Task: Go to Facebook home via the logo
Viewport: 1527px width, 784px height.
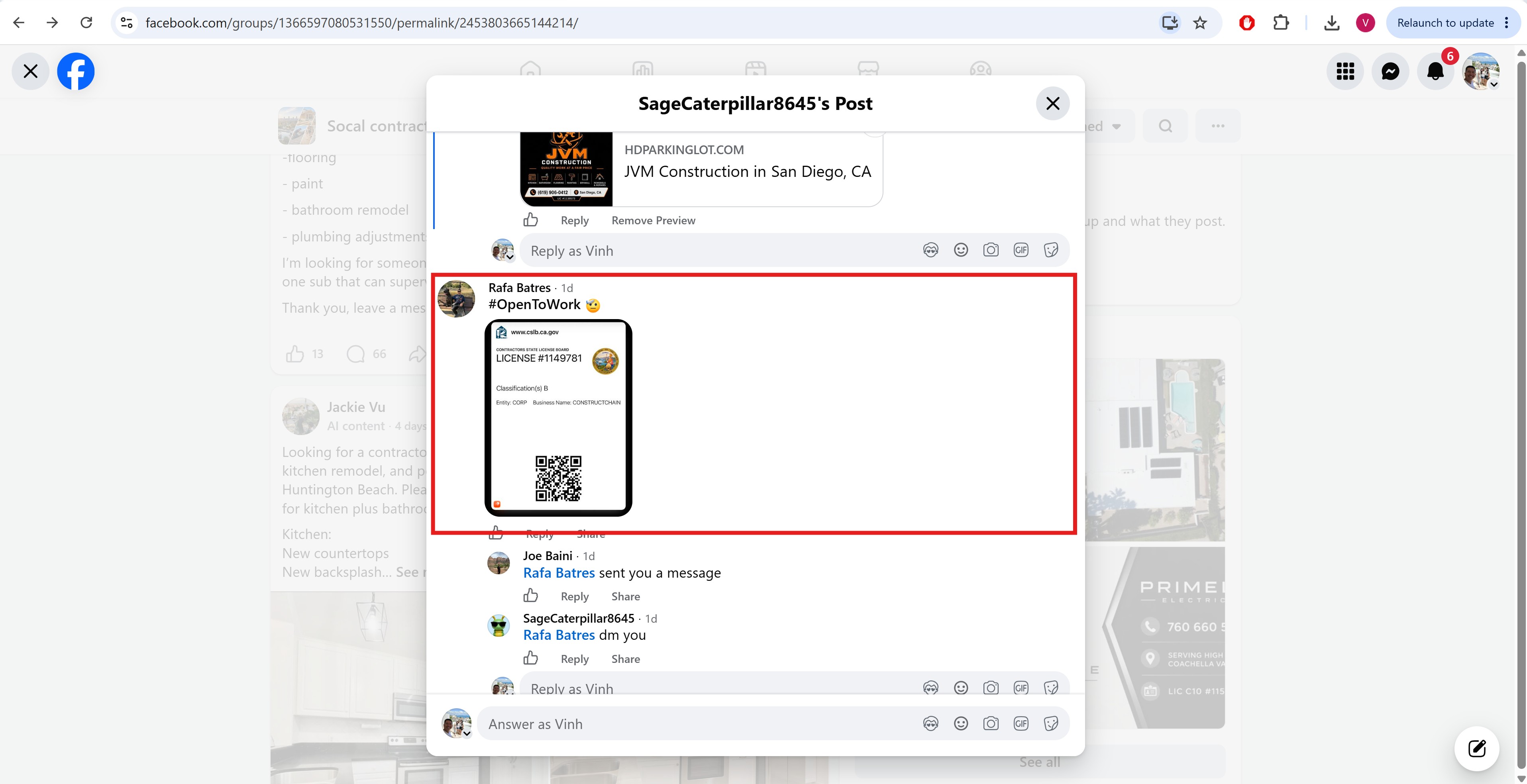Action: pyautogui.click(x=76, y=71)
